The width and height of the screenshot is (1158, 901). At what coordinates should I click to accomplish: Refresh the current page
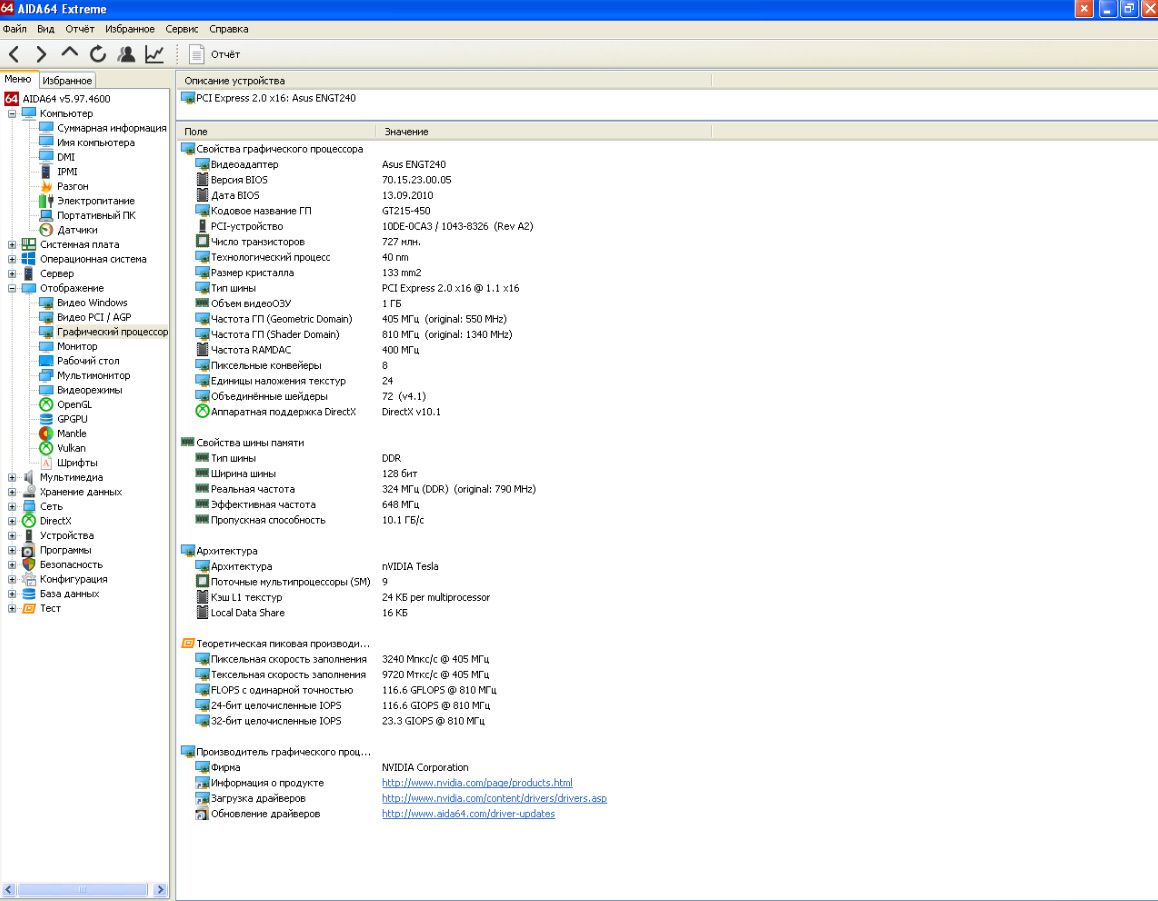coord(97,54)
